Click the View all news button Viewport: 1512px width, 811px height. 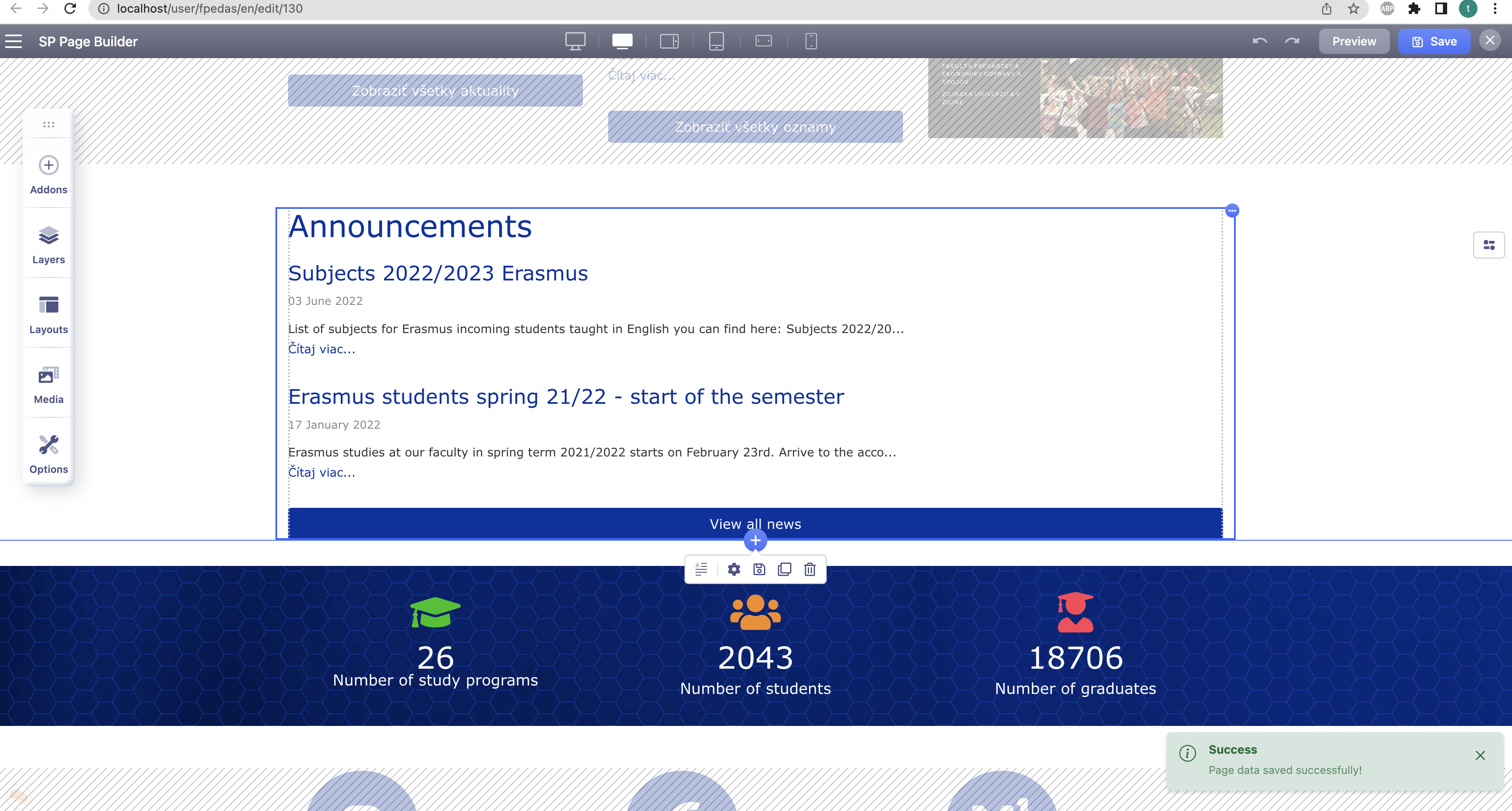click(756, 523)
